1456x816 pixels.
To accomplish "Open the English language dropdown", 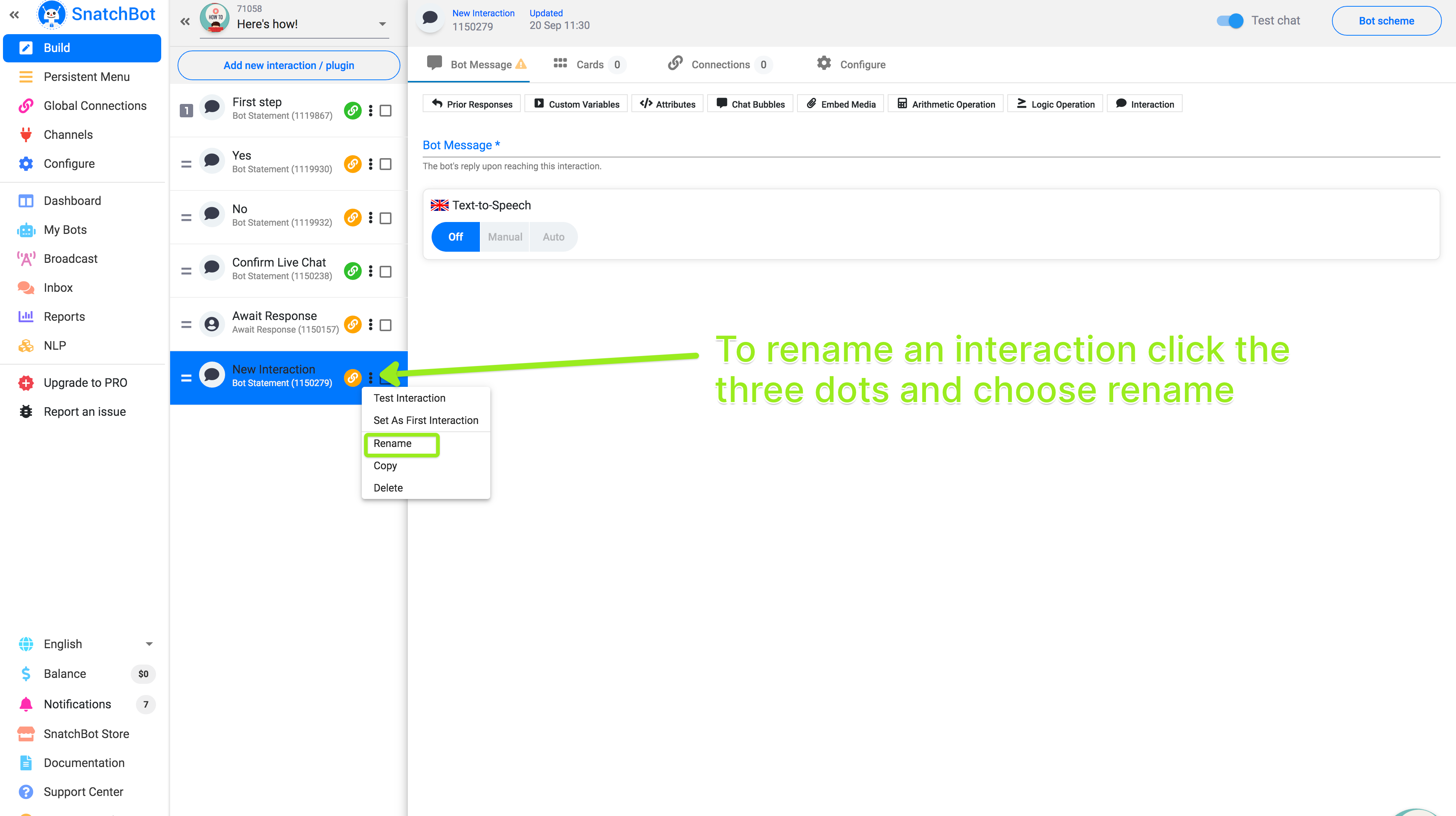I will point(149,644).
